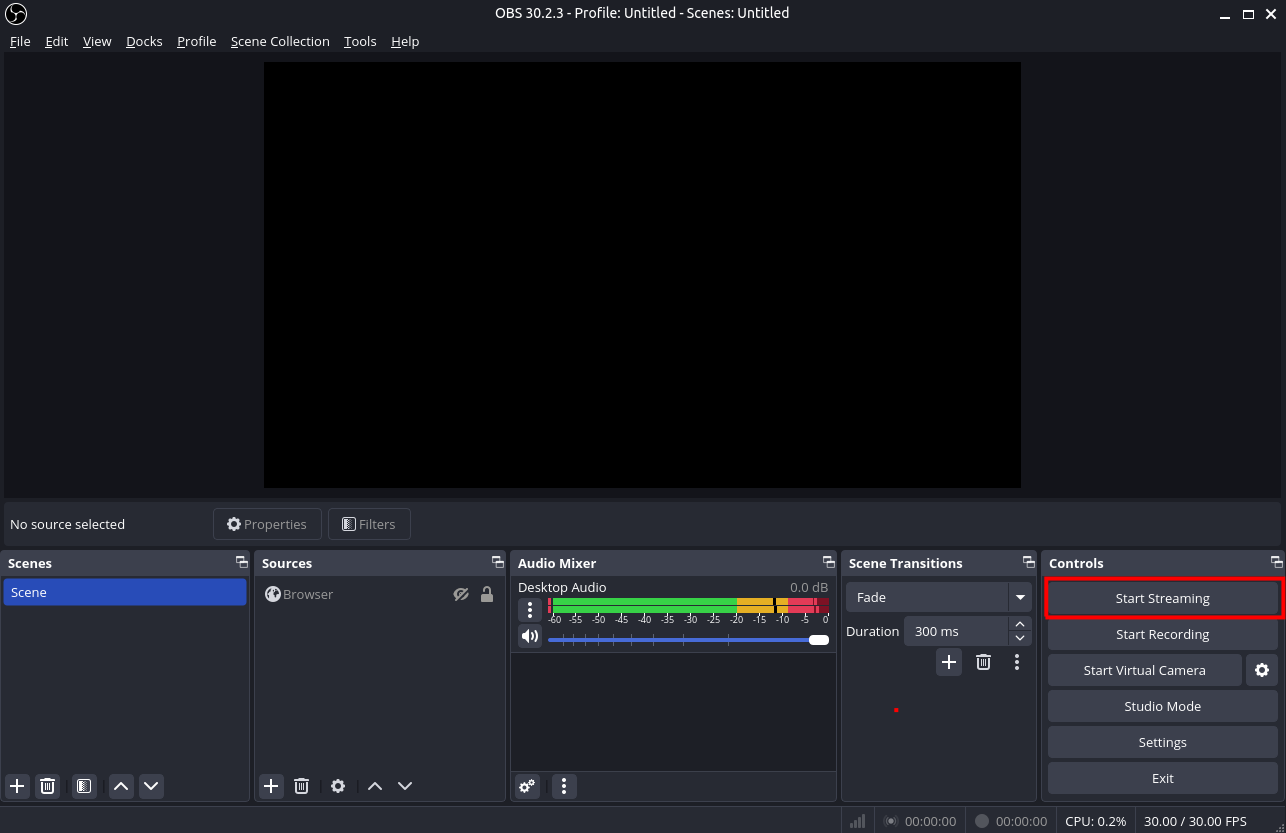Image resolution: width=1286 pixels, height=833 pixels.
Task: Delete the Browser source with trash icon
Action: (x=301, y=786)
